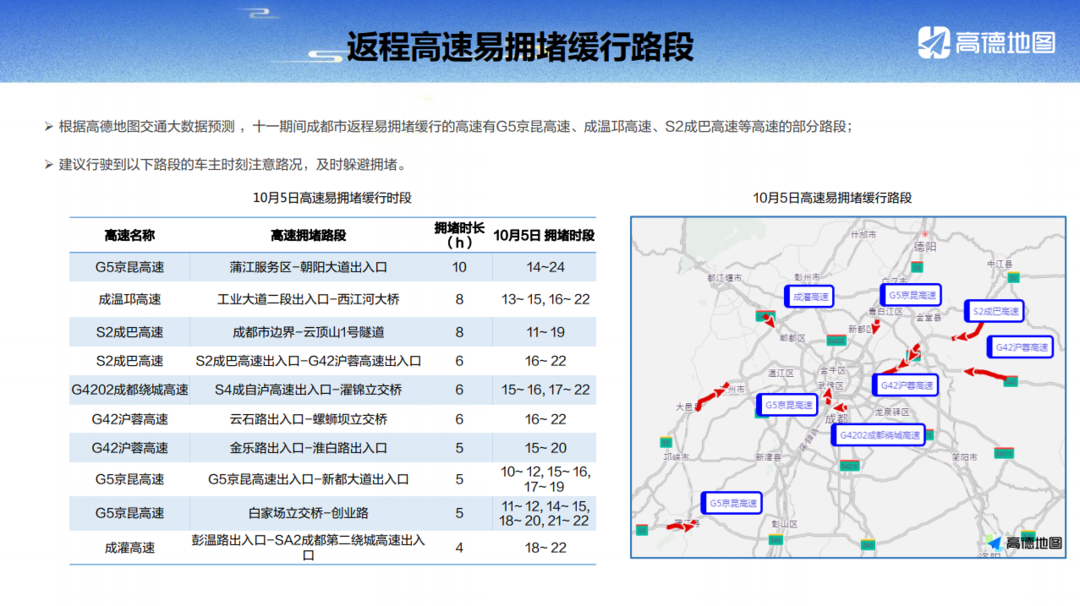Screen dimensions: 1080x606
Task: Select the 成灌高速 table cell
Action: click(129, 548)
